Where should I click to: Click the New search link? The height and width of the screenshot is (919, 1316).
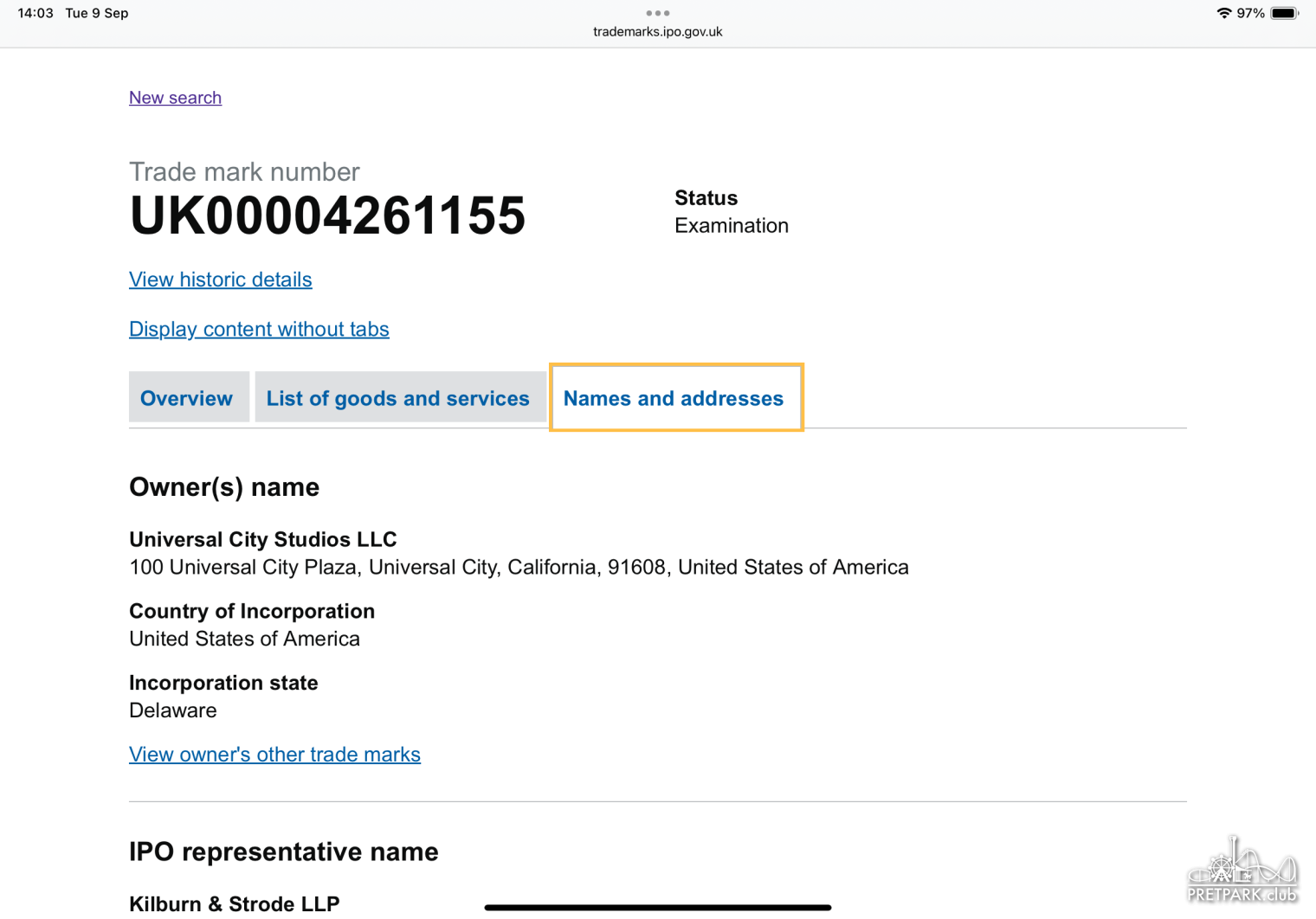click(175, 98)
